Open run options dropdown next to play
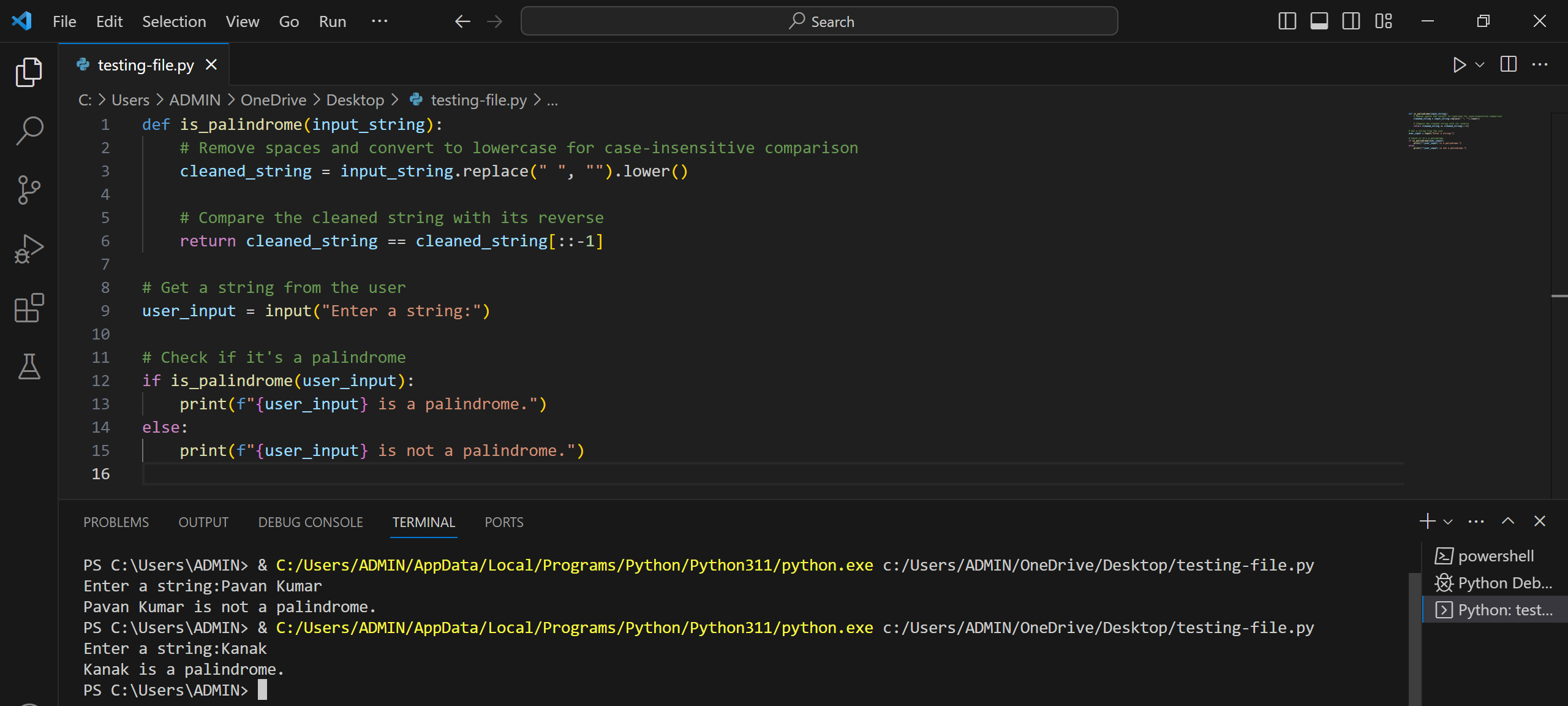This screenshot has height=706, width=1568. tap(1480, 64)
